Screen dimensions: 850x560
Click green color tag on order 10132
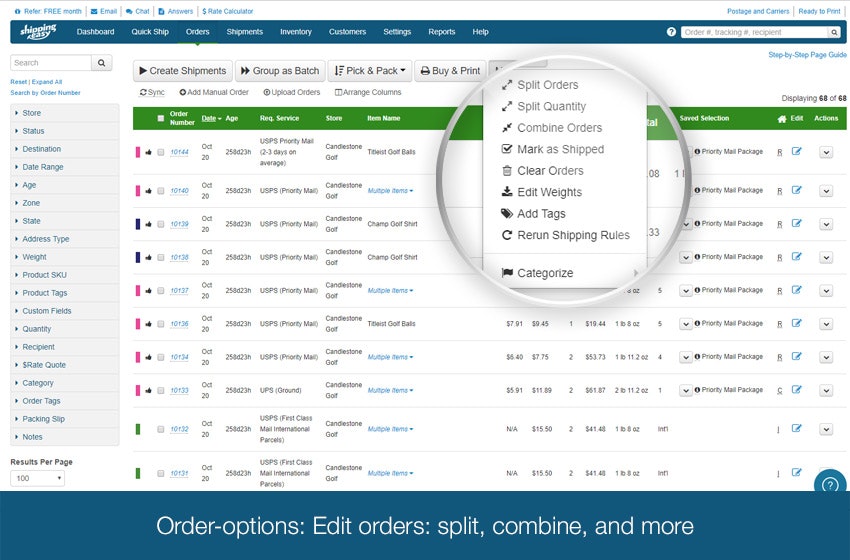138,429
